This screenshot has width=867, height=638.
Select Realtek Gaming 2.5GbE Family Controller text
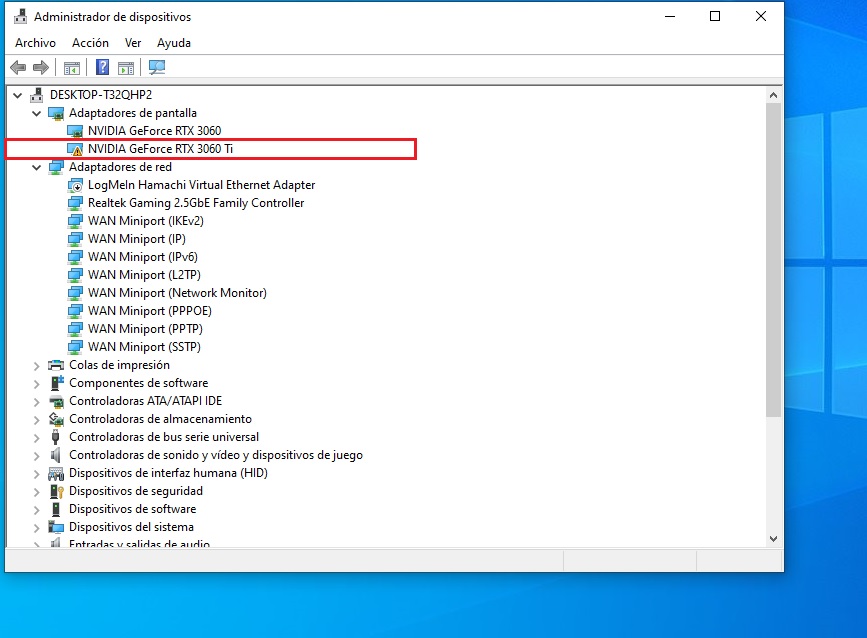pyautogui.click(x=196, y=203)
